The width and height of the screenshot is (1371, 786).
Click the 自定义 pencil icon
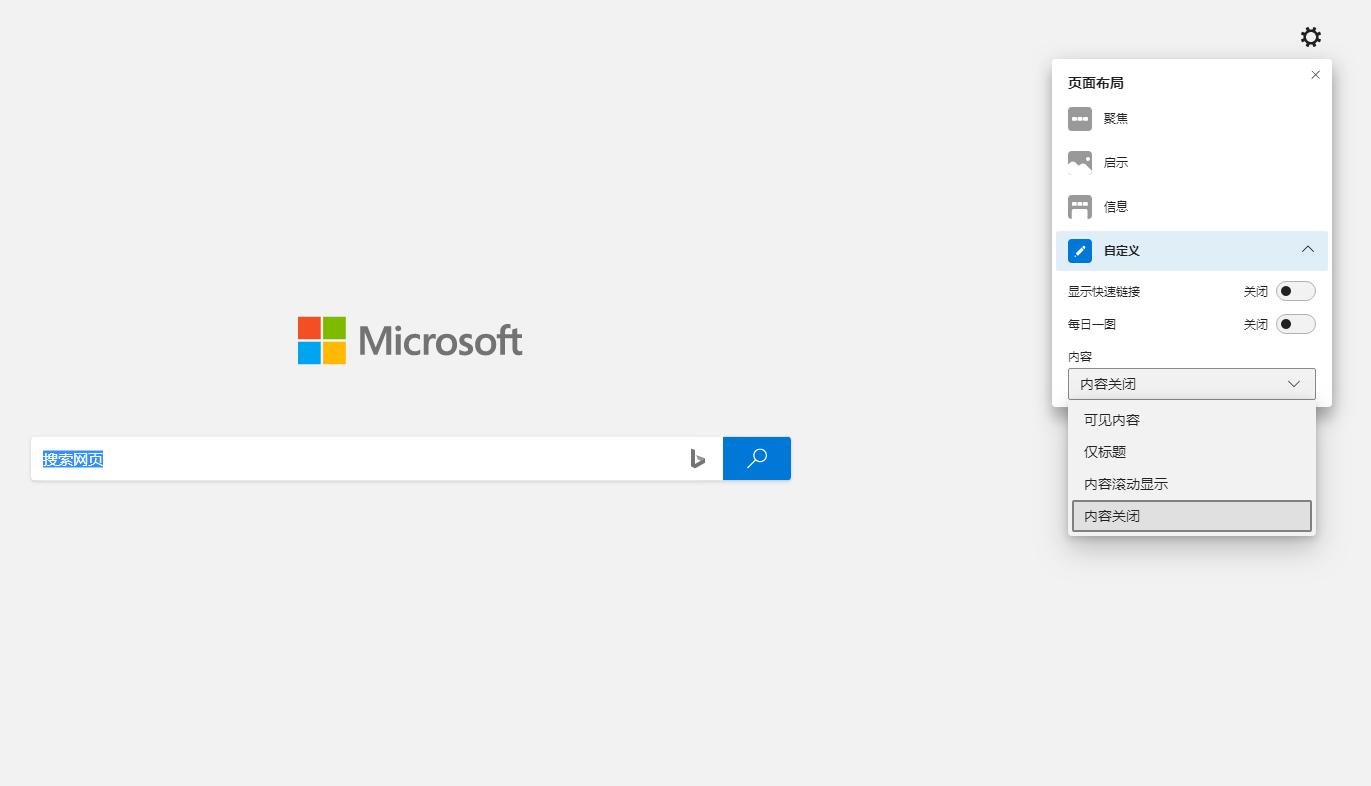click(x=1079, y=251)
